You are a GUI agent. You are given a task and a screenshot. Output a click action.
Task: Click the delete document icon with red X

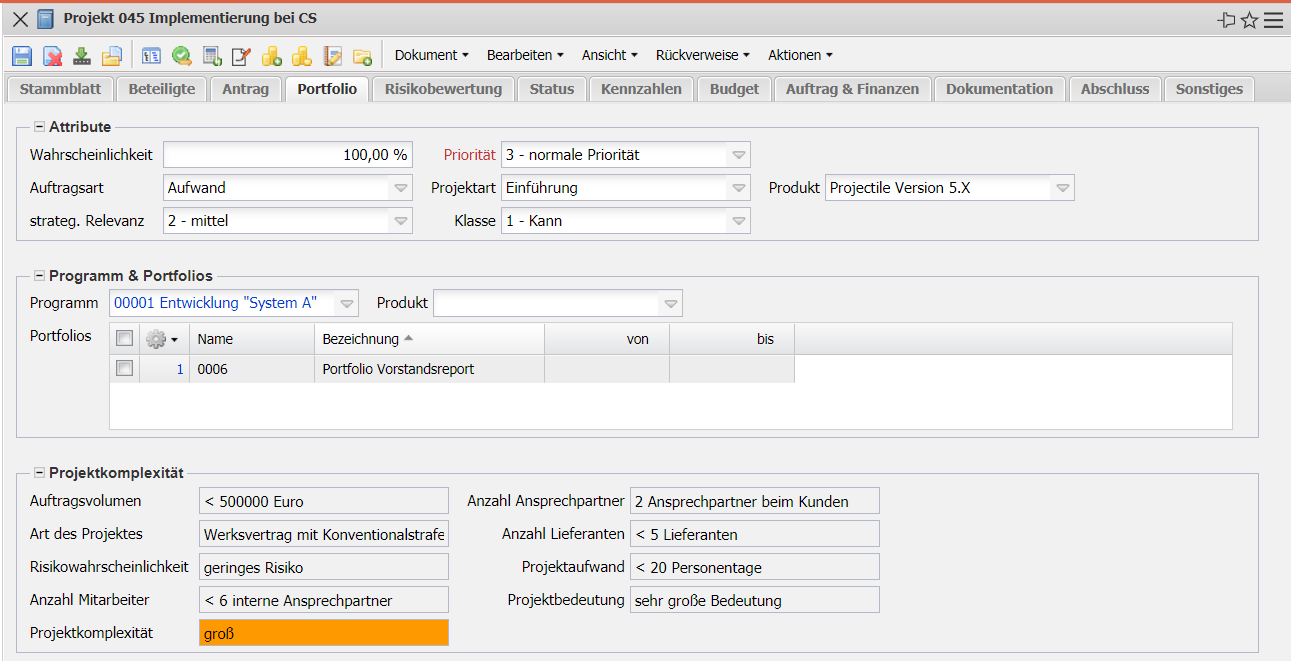click(x=52, y=56)
